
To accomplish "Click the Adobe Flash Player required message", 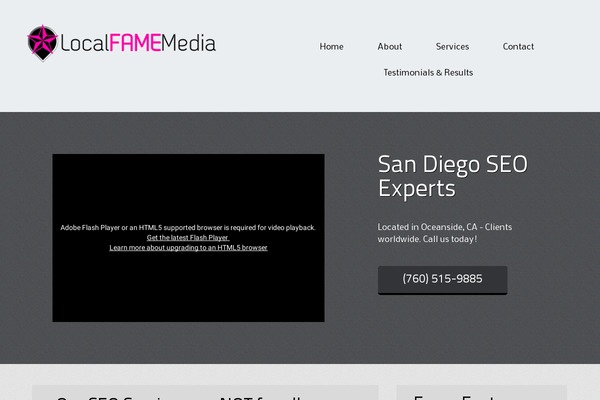I will [188, 228].
